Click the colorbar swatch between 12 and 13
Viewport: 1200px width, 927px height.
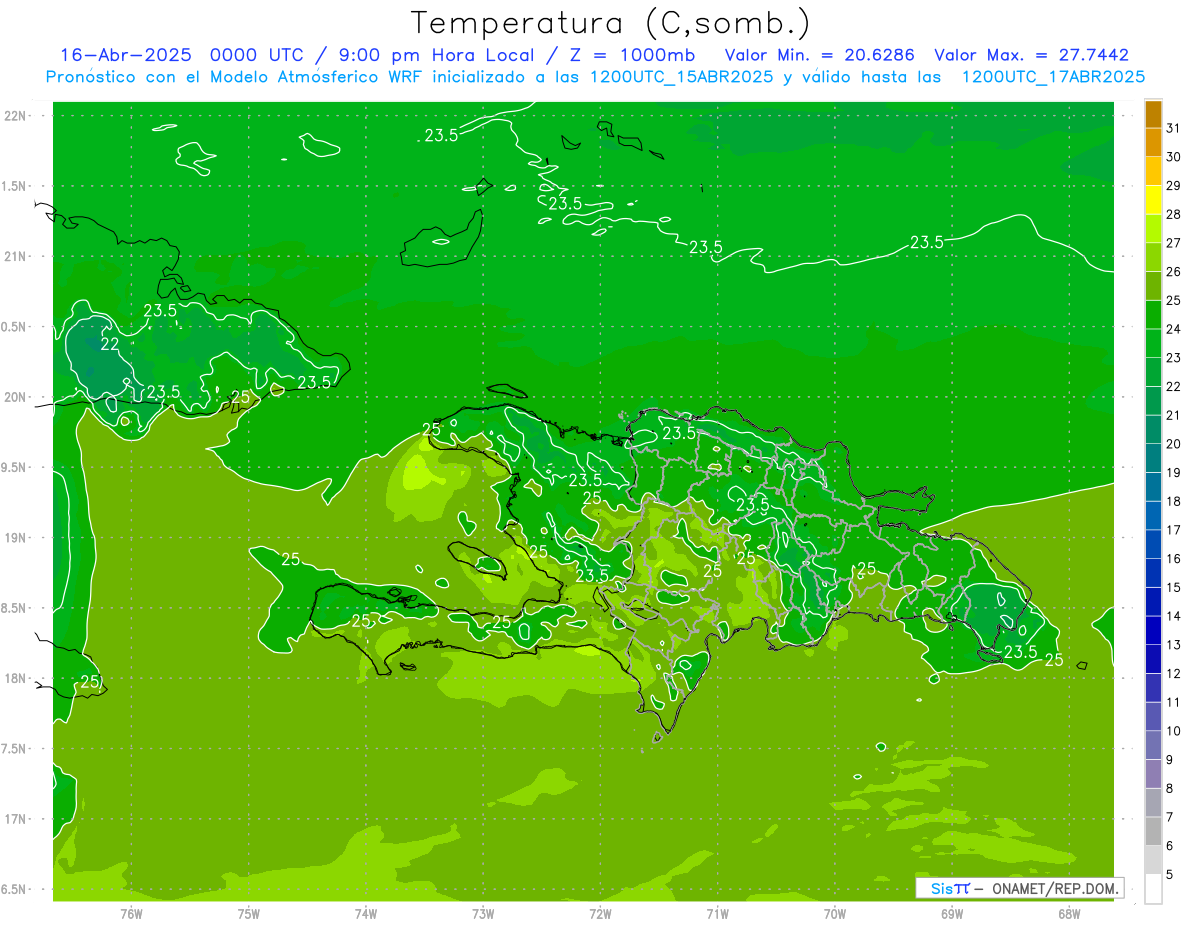tap(1153, 659)
